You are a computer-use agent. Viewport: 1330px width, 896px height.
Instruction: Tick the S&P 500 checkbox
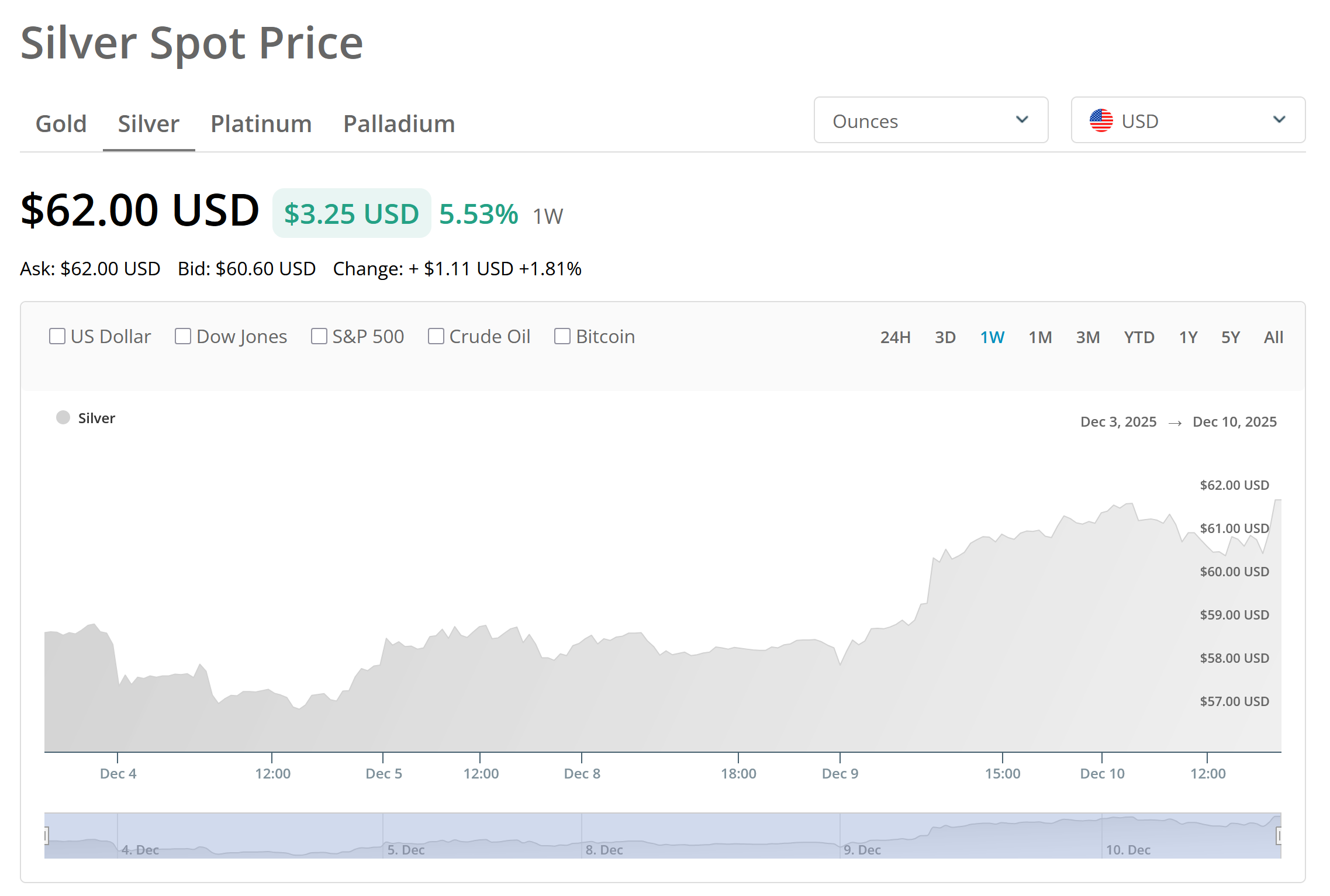pos(319,336)
